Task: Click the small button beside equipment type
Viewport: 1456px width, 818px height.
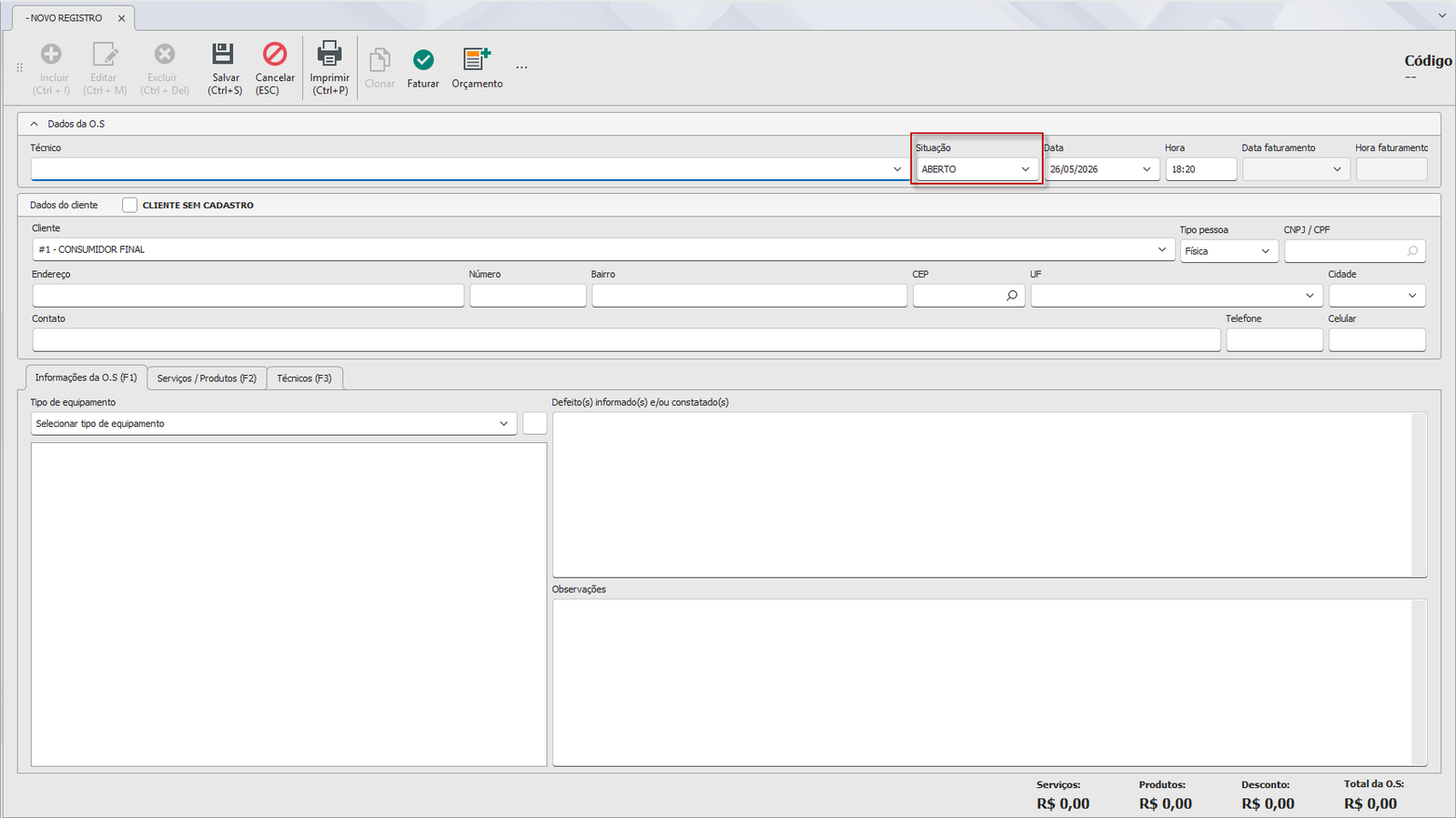Action: 535,424
